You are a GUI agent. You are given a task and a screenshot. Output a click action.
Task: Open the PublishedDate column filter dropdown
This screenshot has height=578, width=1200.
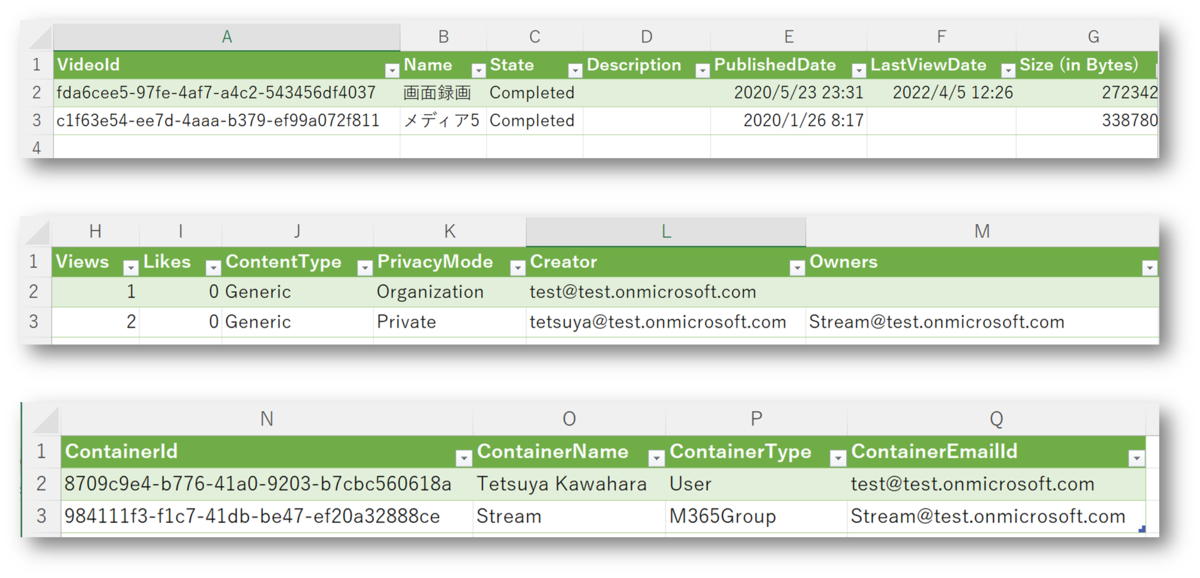[858, 70]
